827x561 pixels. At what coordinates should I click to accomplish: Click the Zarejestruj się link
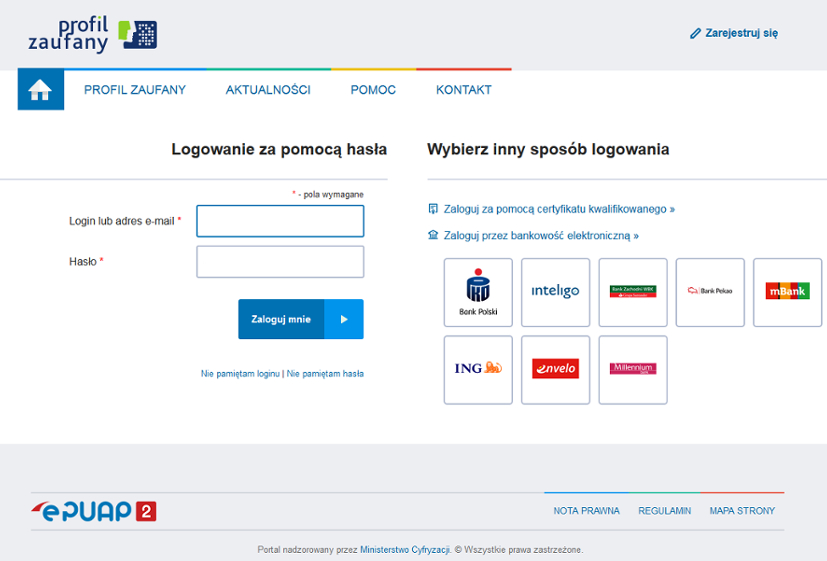(742, 33)
